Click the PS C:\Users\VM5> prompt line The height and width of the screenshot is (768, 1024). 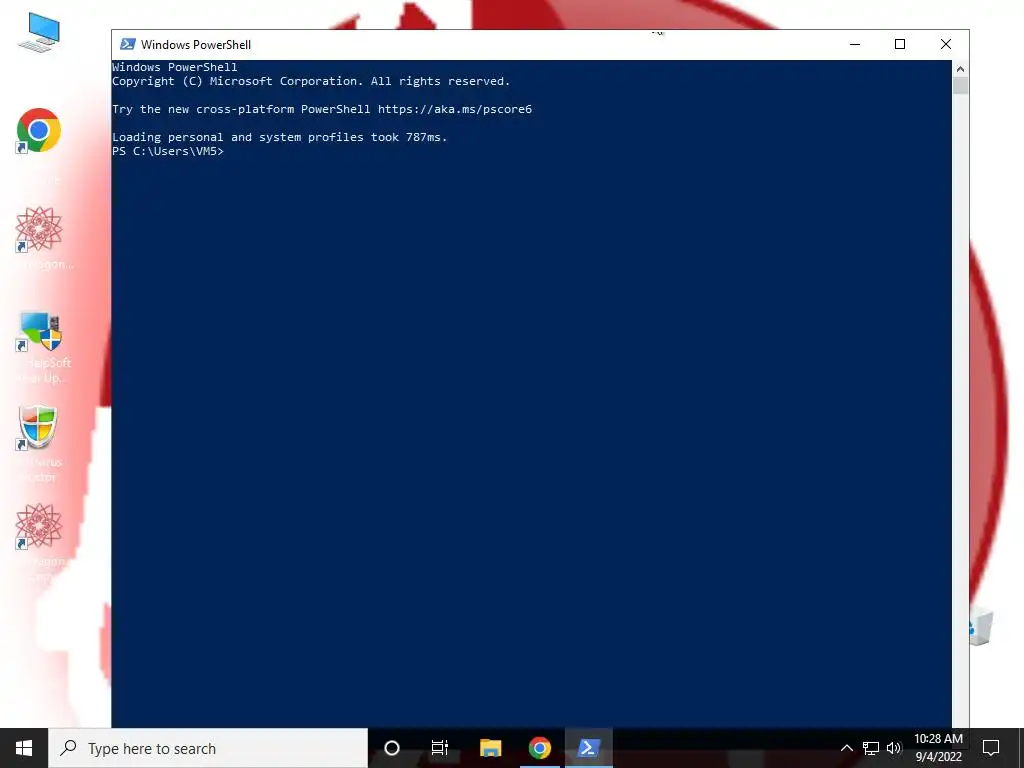168,152
